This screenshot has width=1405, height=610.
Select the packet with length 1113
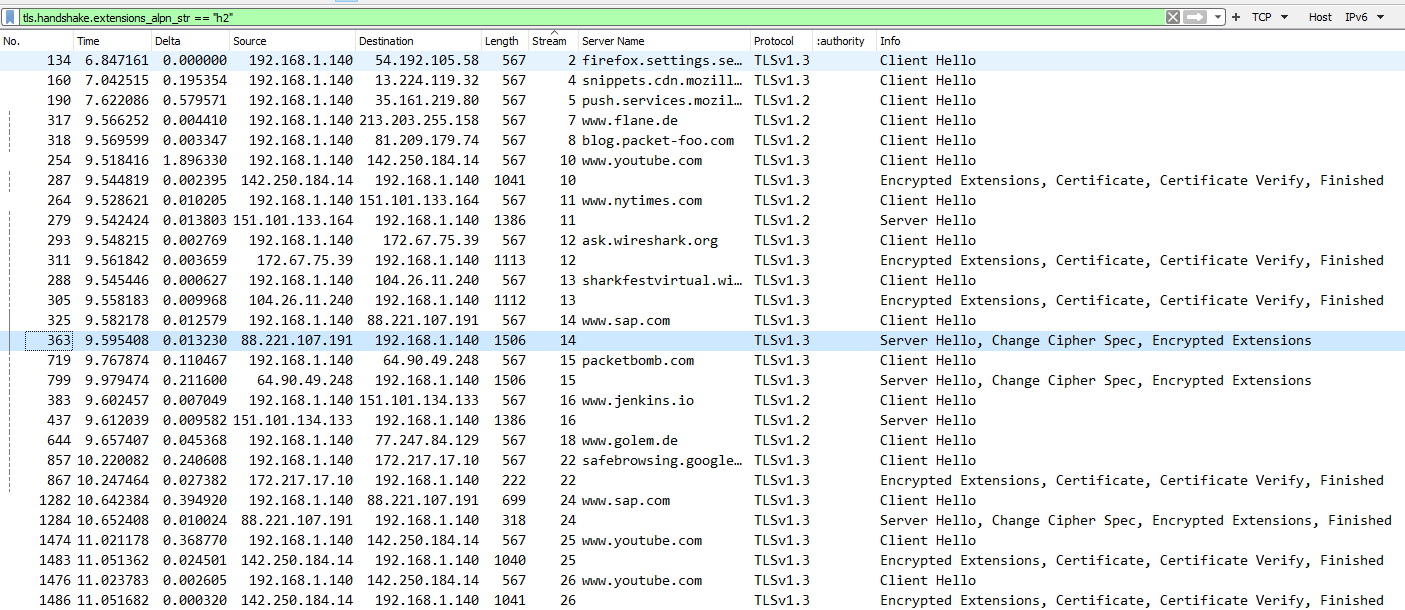702,260
